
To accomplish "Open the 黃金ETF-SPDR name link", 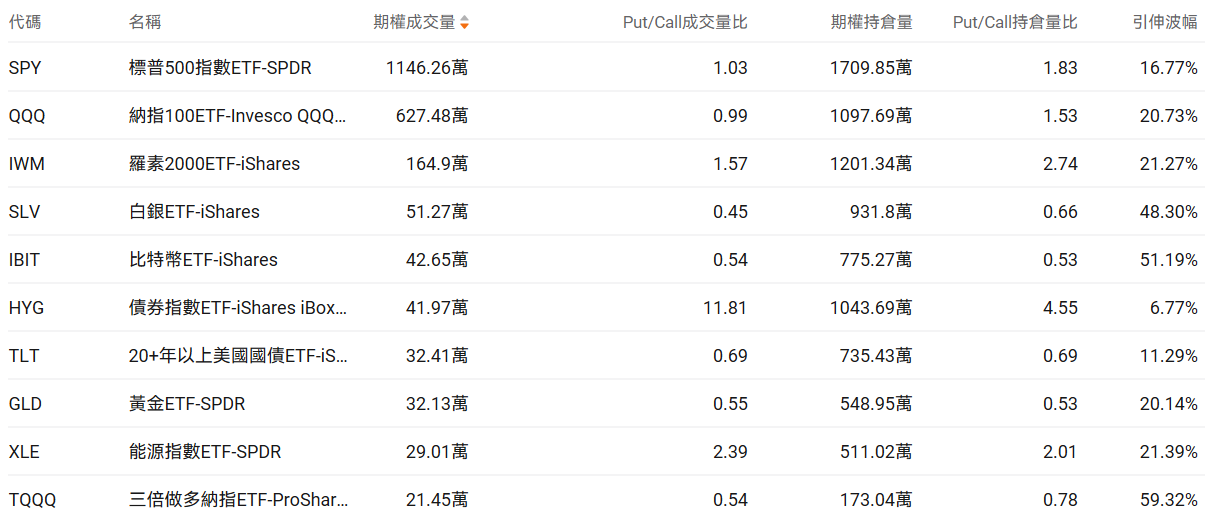I will (187, 404).
